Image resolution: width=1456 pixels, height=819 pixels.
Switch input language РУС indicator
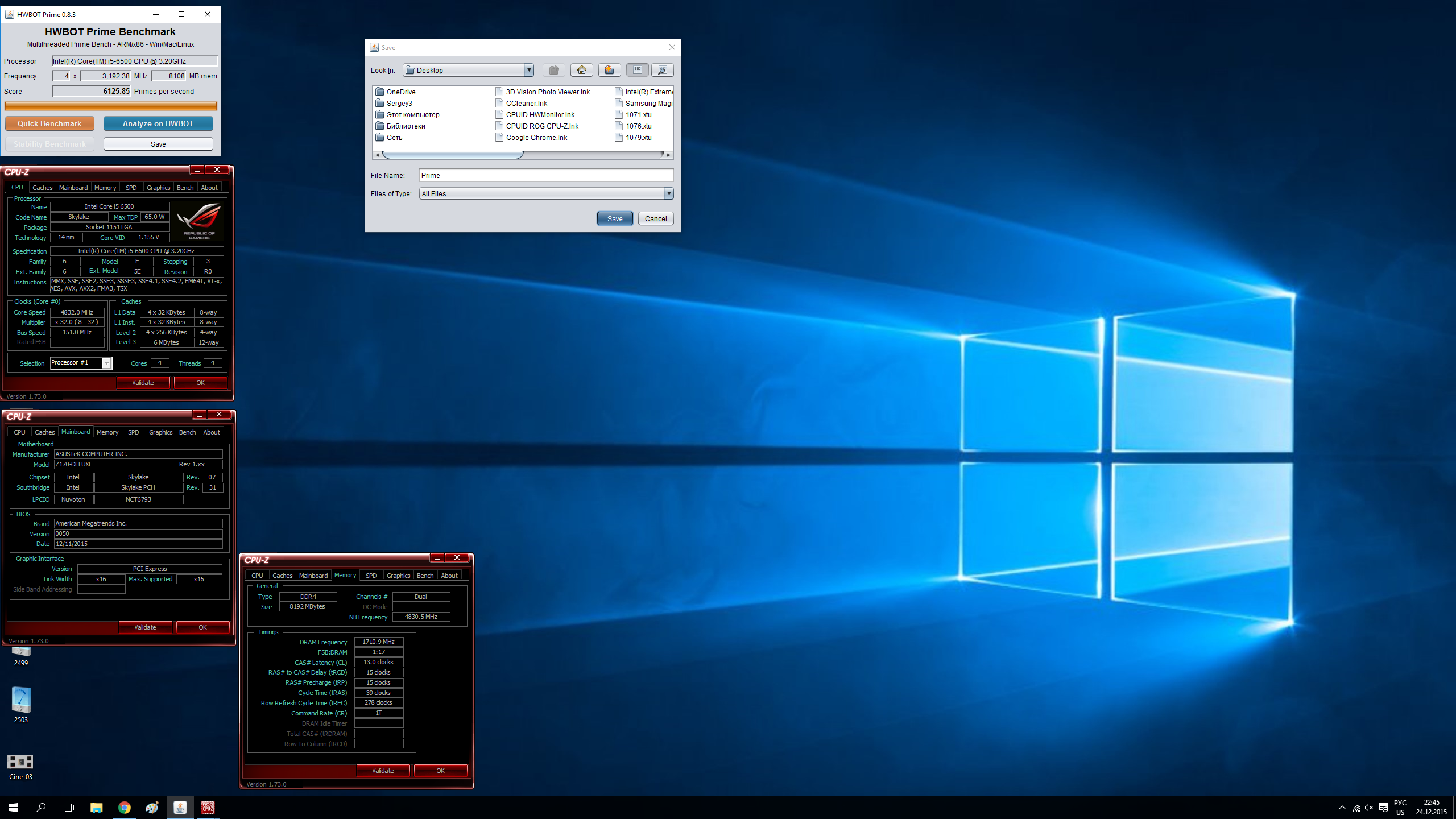pyautogui.click(x=1400, y=808)
